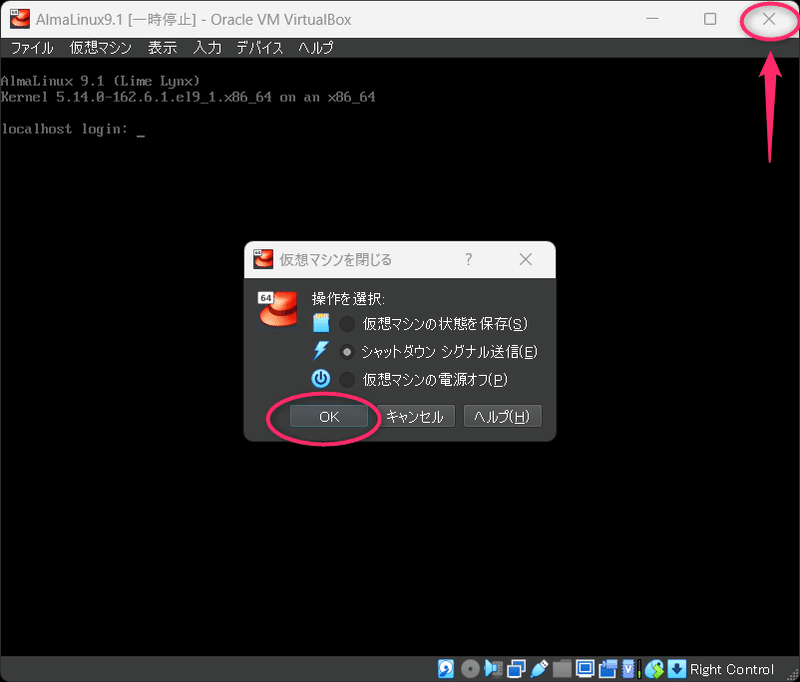Open the ヘルプ menu in the menu bar
The image size is (800, 682).
click(315, 48)
